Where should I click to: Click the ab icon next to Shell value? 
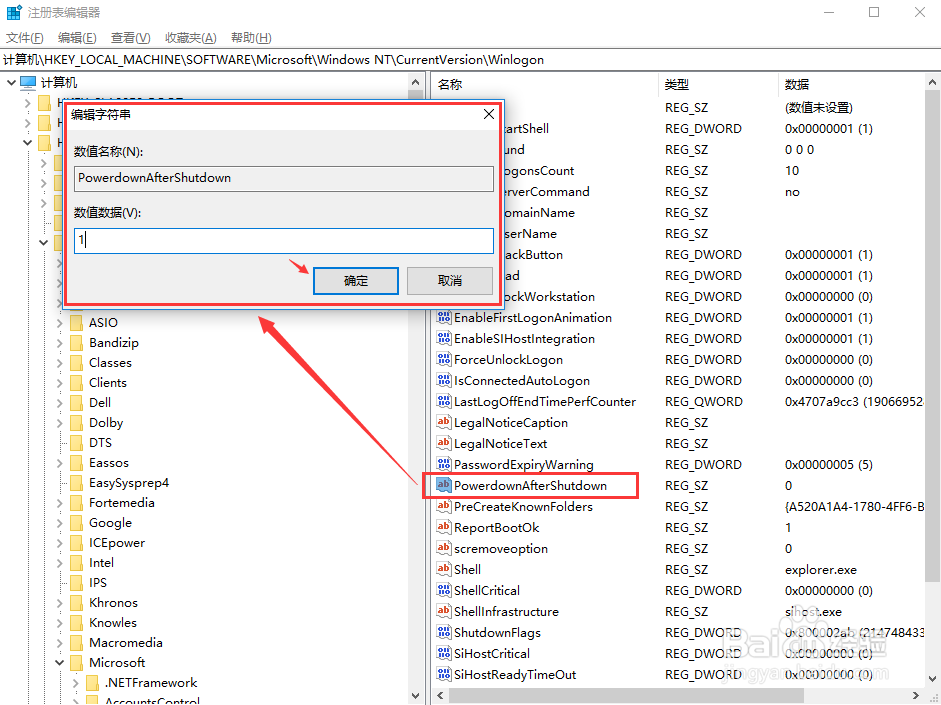tap(443, 569)
